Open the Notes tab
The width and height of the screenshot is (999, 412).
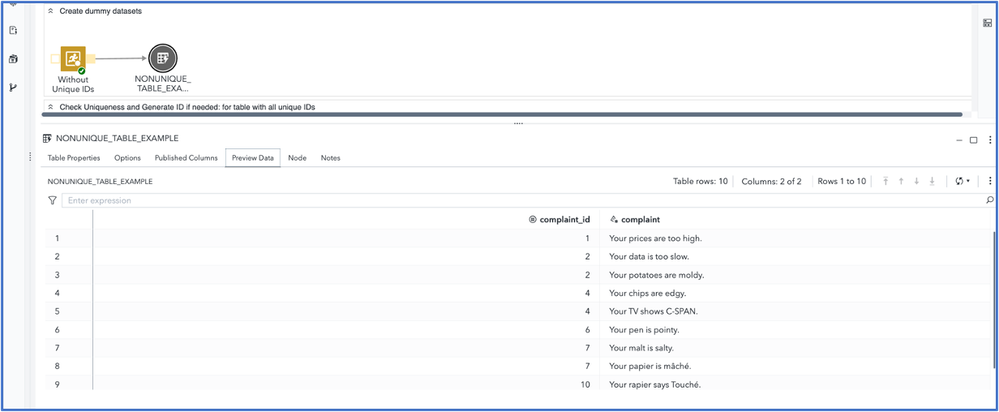[x=330, y=158]
